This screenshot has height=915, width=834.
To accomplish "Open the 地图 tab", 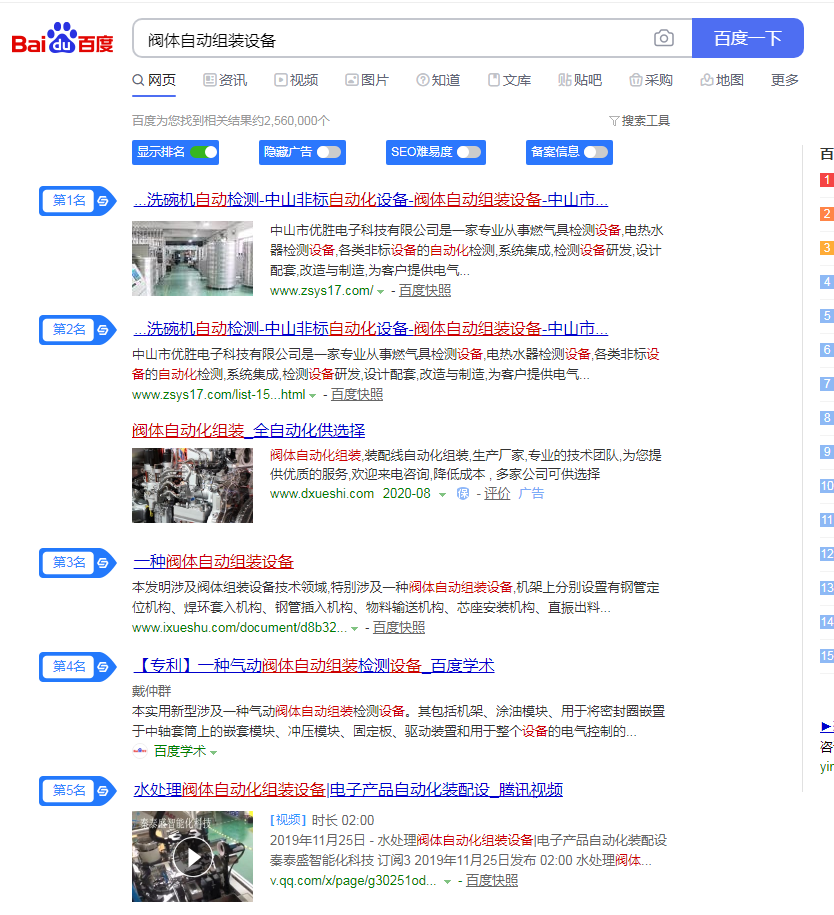I will click(722, 80).
